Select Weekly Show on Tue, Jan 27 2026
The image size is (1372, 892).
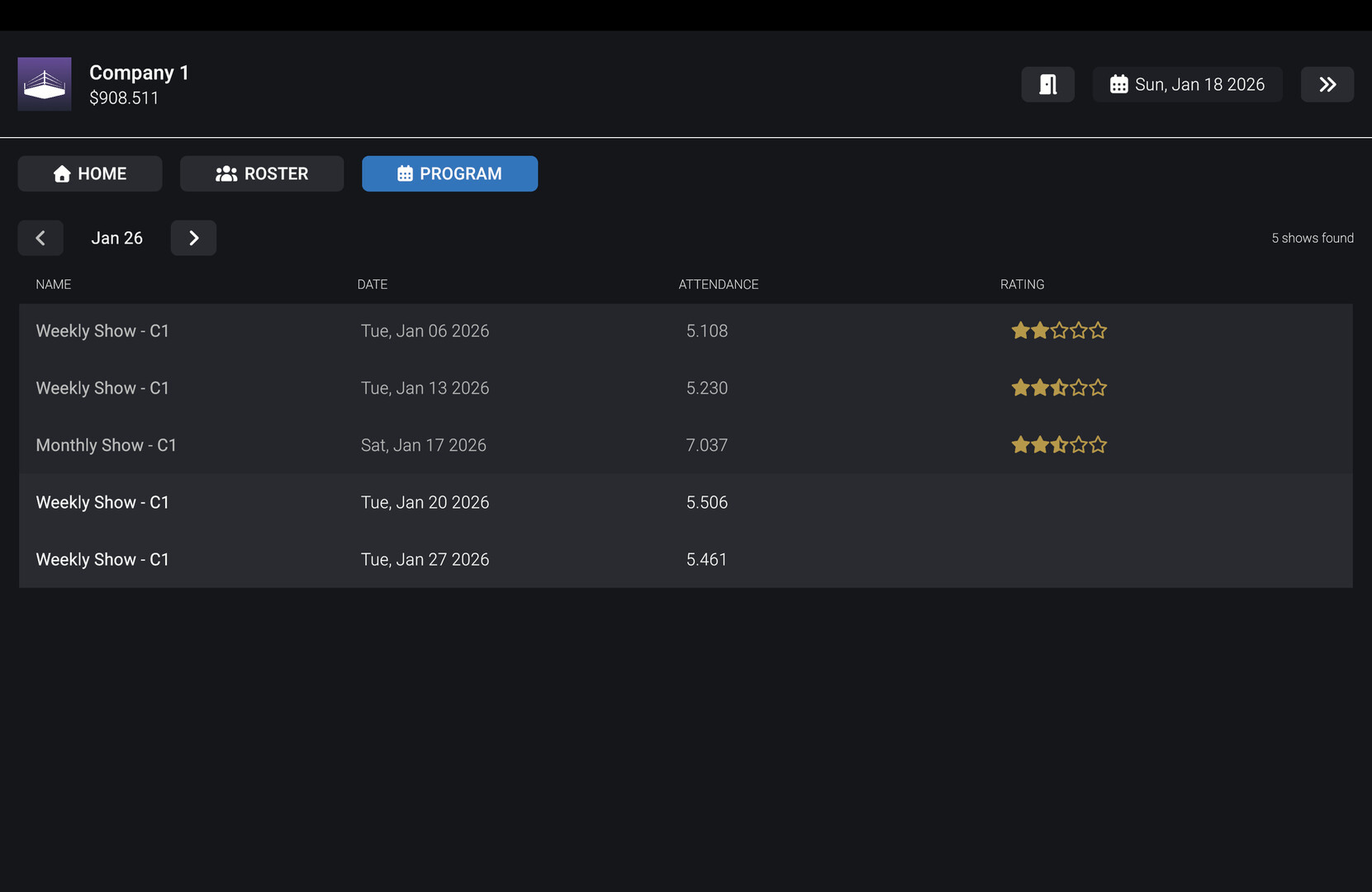(102, 559)
